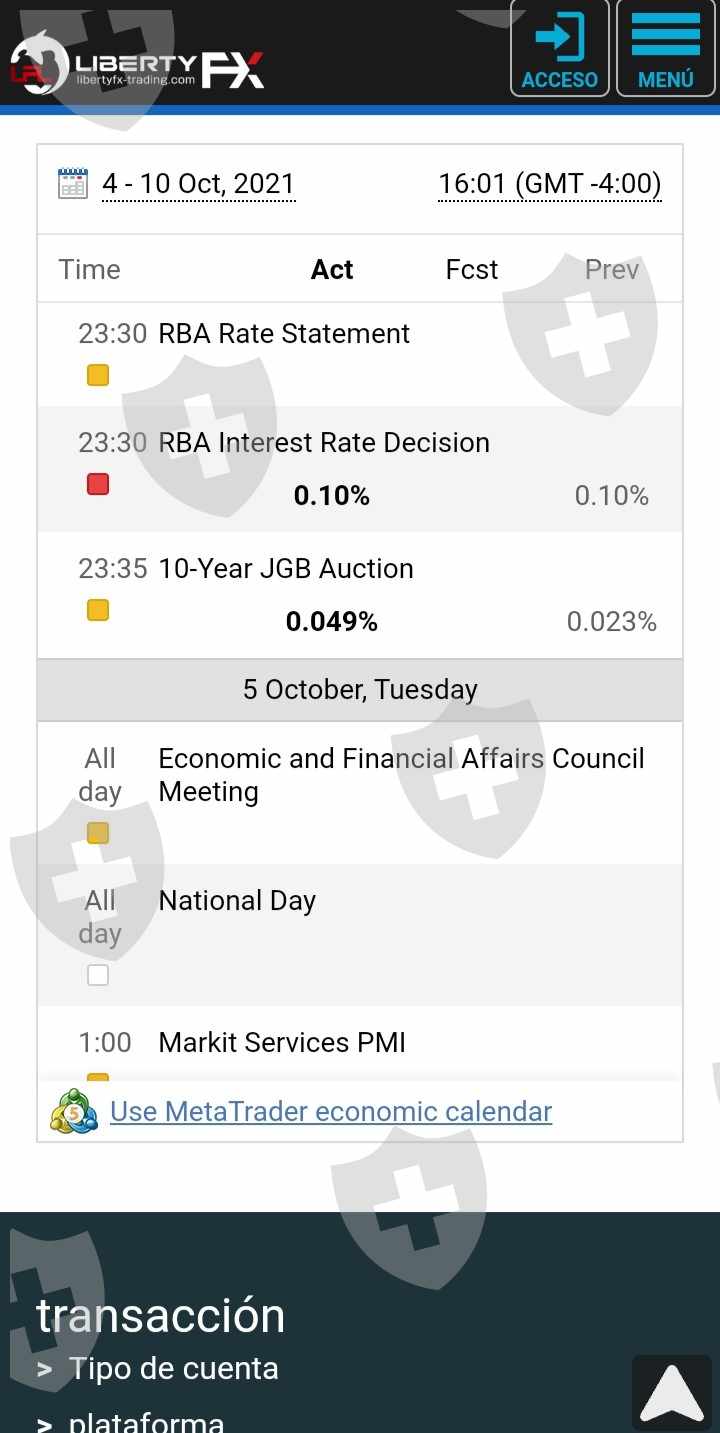Click the MetaTrader 5 logo icon

pyautogui.click(x=74, y=1111)
